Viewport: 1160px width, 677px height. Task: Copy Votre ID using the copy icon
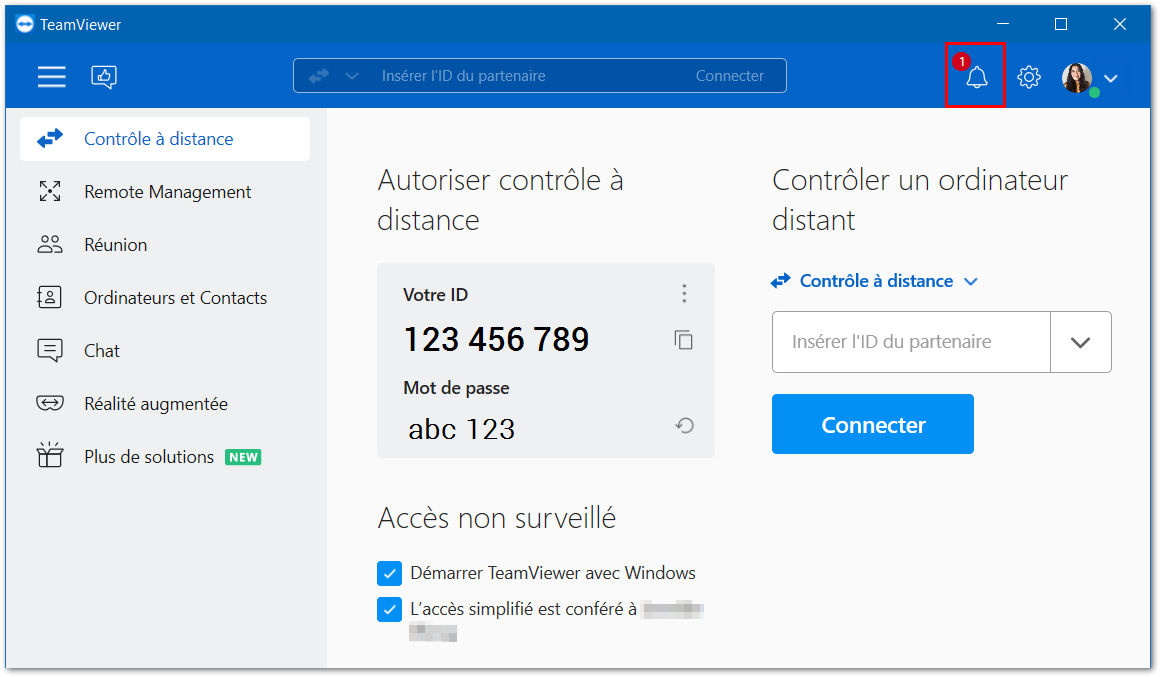pos(684,340)
